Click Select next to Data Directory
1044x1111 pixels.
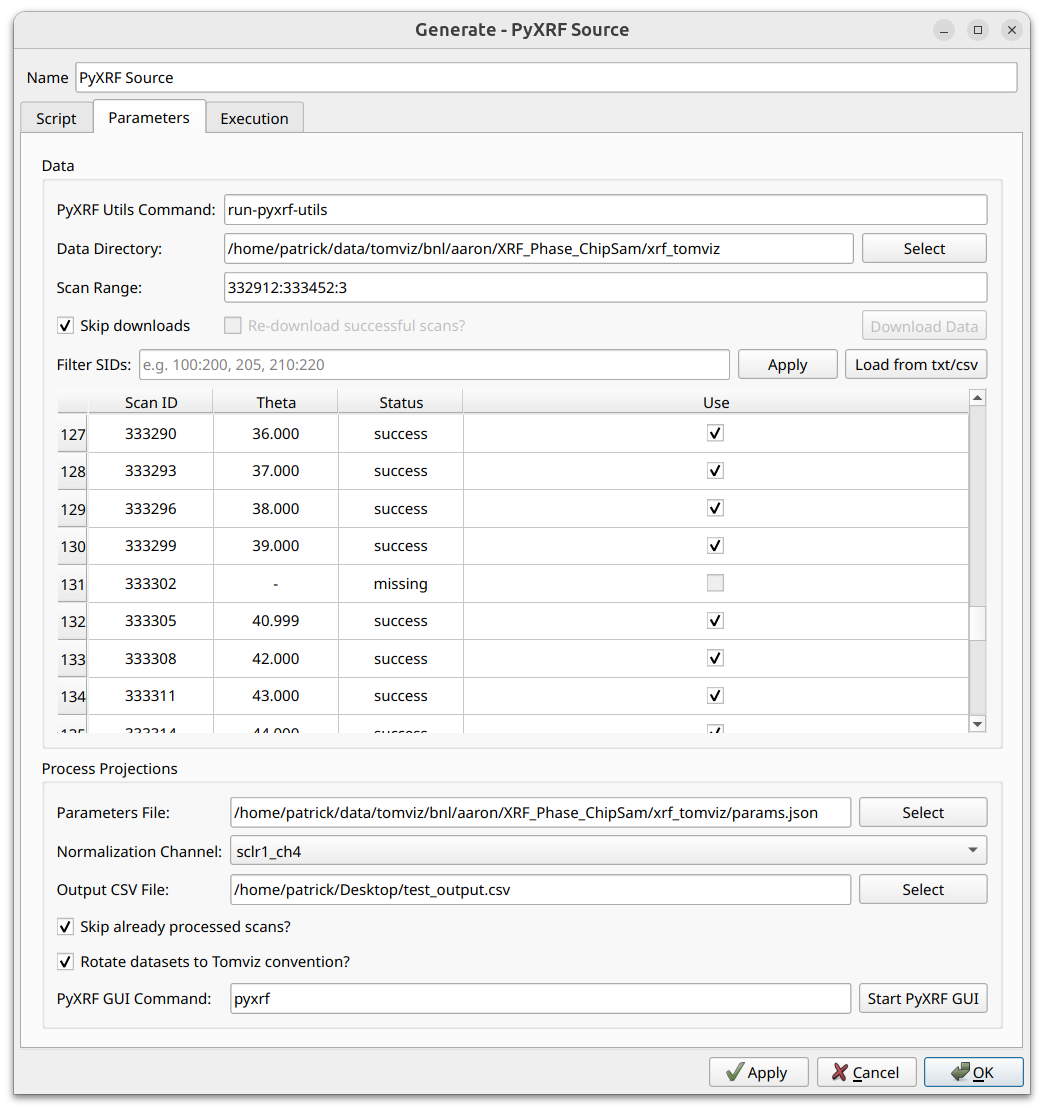tap(924, 249)
